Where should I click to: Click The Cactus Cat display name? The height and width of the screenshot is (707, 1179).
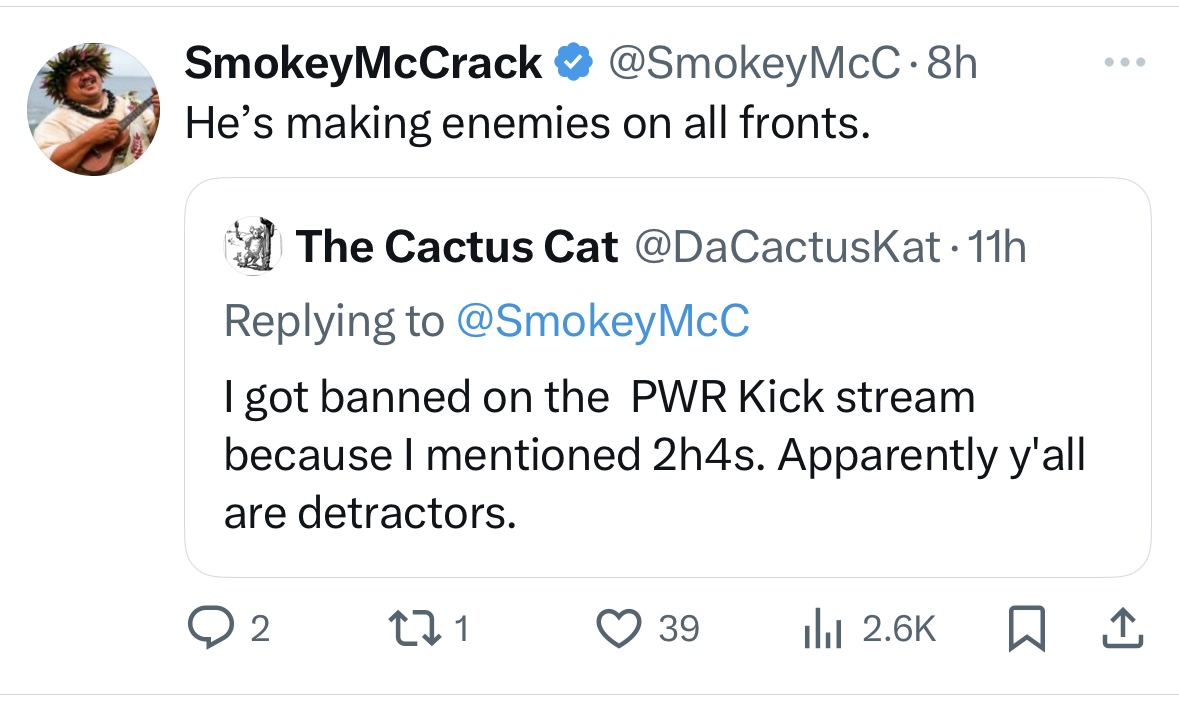point(457,246)
